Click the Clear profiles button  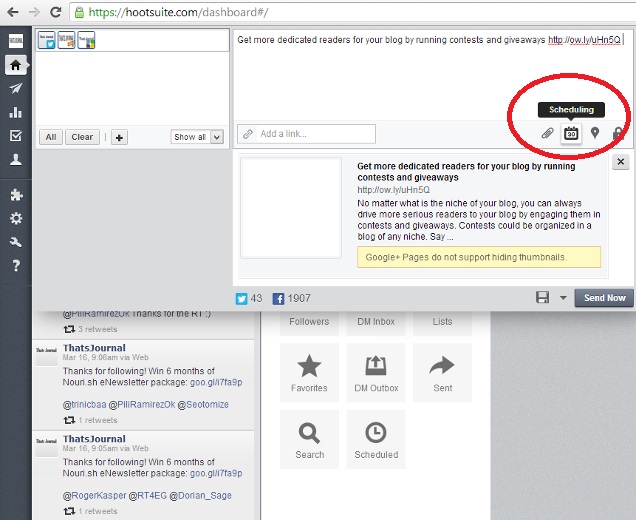coord(82,137)
